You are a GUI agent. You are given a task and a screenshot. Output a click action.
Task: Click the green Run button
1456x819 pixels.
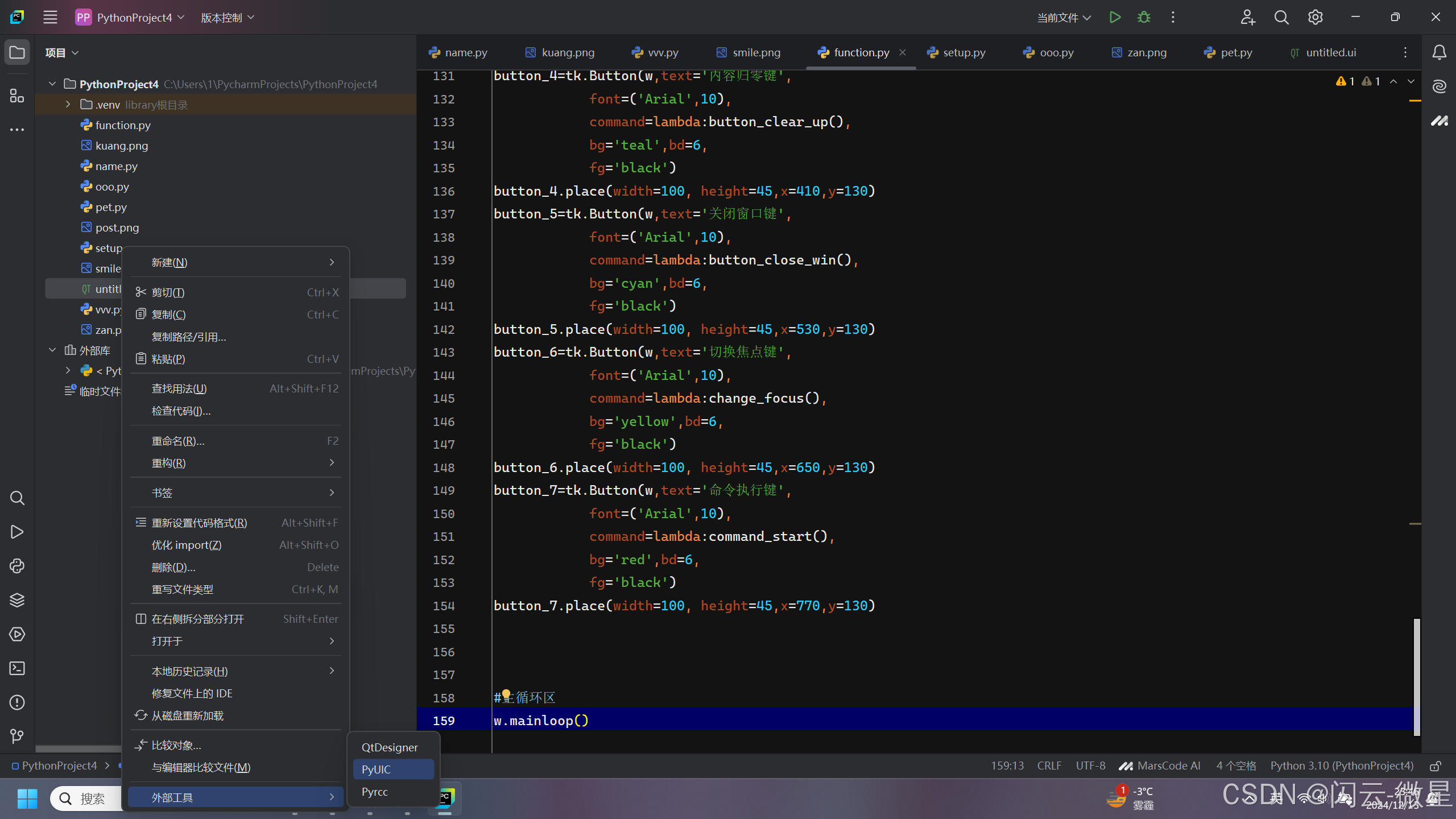[1115, 17]
